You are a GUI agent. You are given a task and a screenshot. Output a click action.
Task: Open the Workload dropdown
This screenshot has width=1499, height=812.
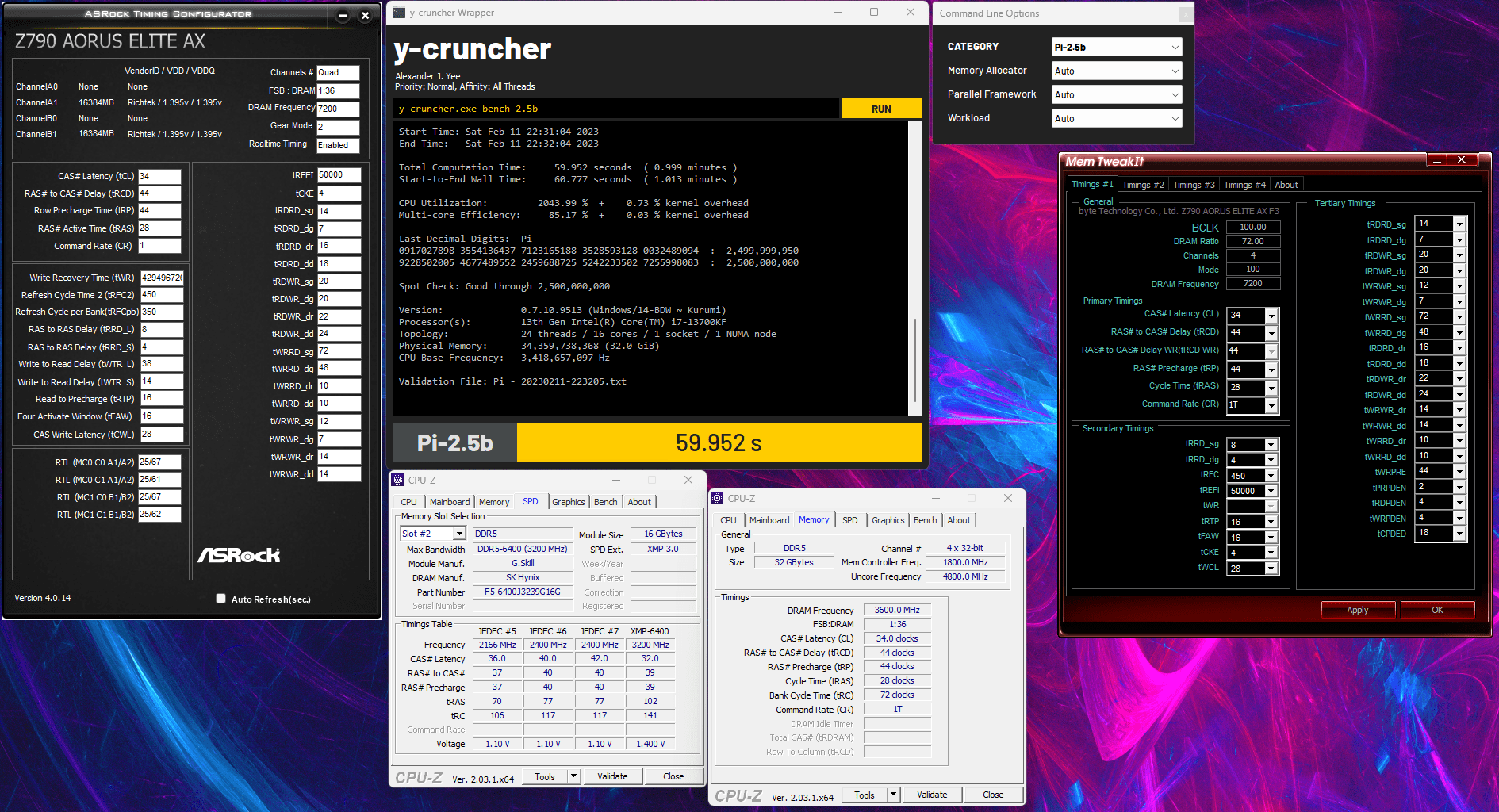click(1117, 118)
